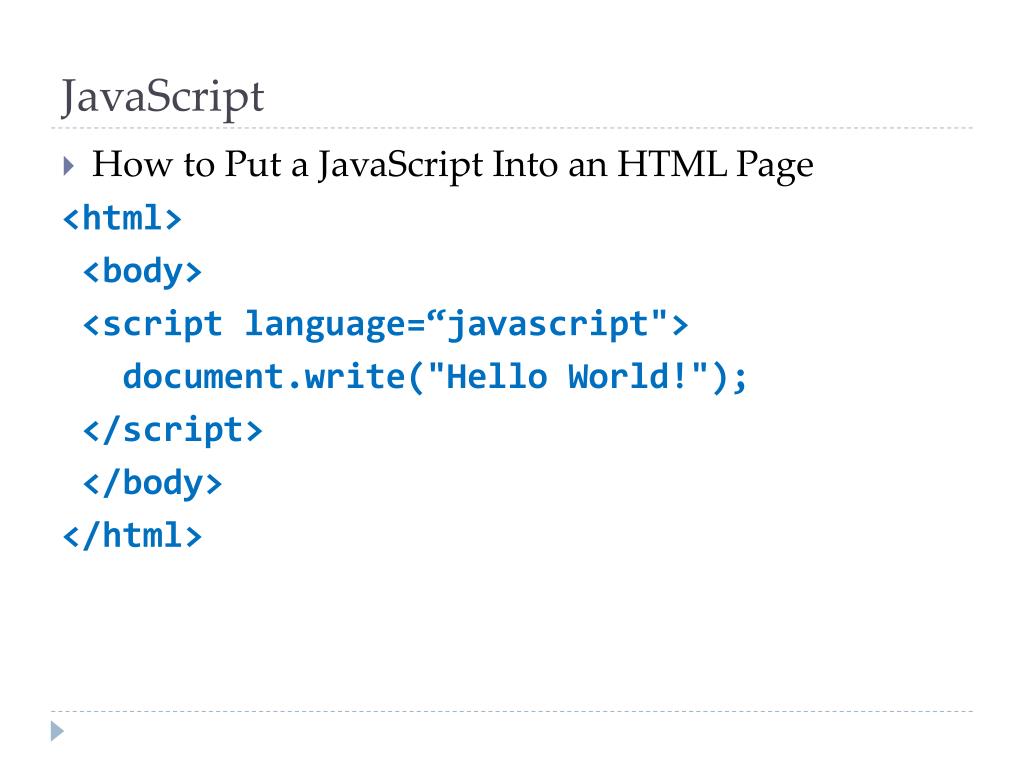
Task: Click the opening "<html>" code line
Action: (x=122, y=217)
